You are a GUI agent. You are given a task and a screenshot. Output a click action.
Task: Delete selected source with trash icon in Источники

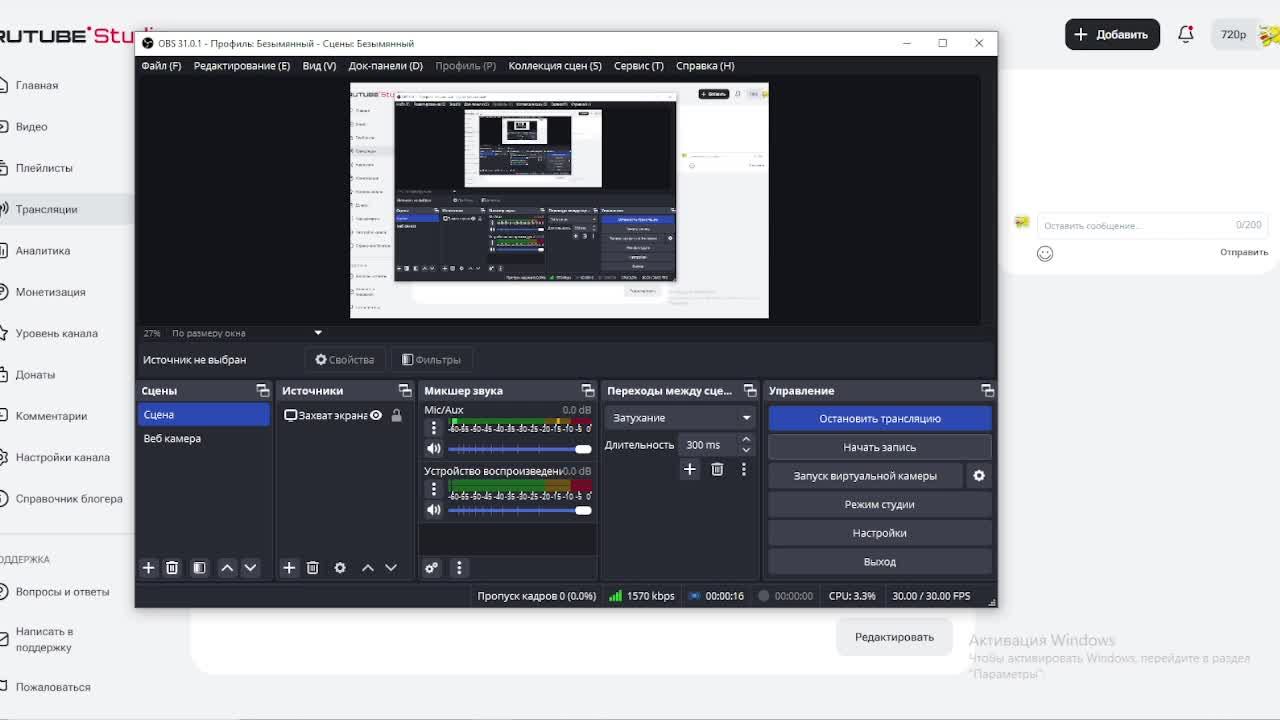coord(312,568)
